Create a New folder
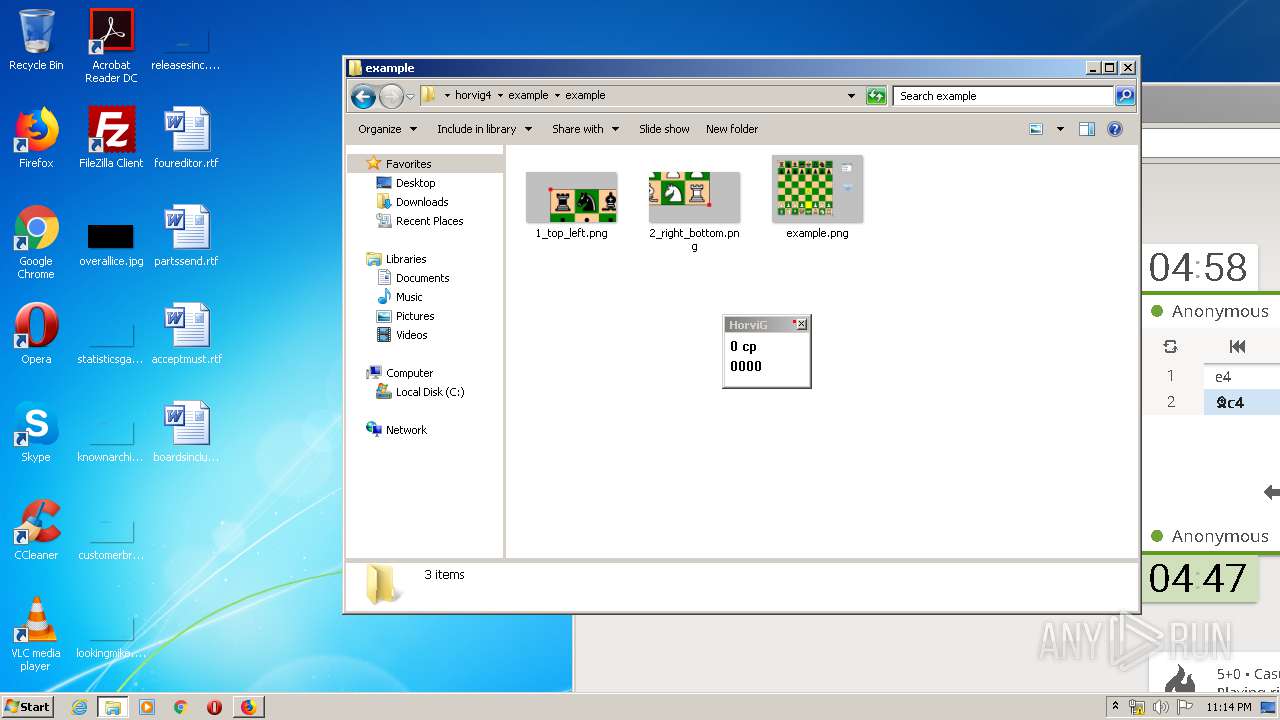This screenshot has height=720, width=1280. pyautogui.click(x=732, y=129)
